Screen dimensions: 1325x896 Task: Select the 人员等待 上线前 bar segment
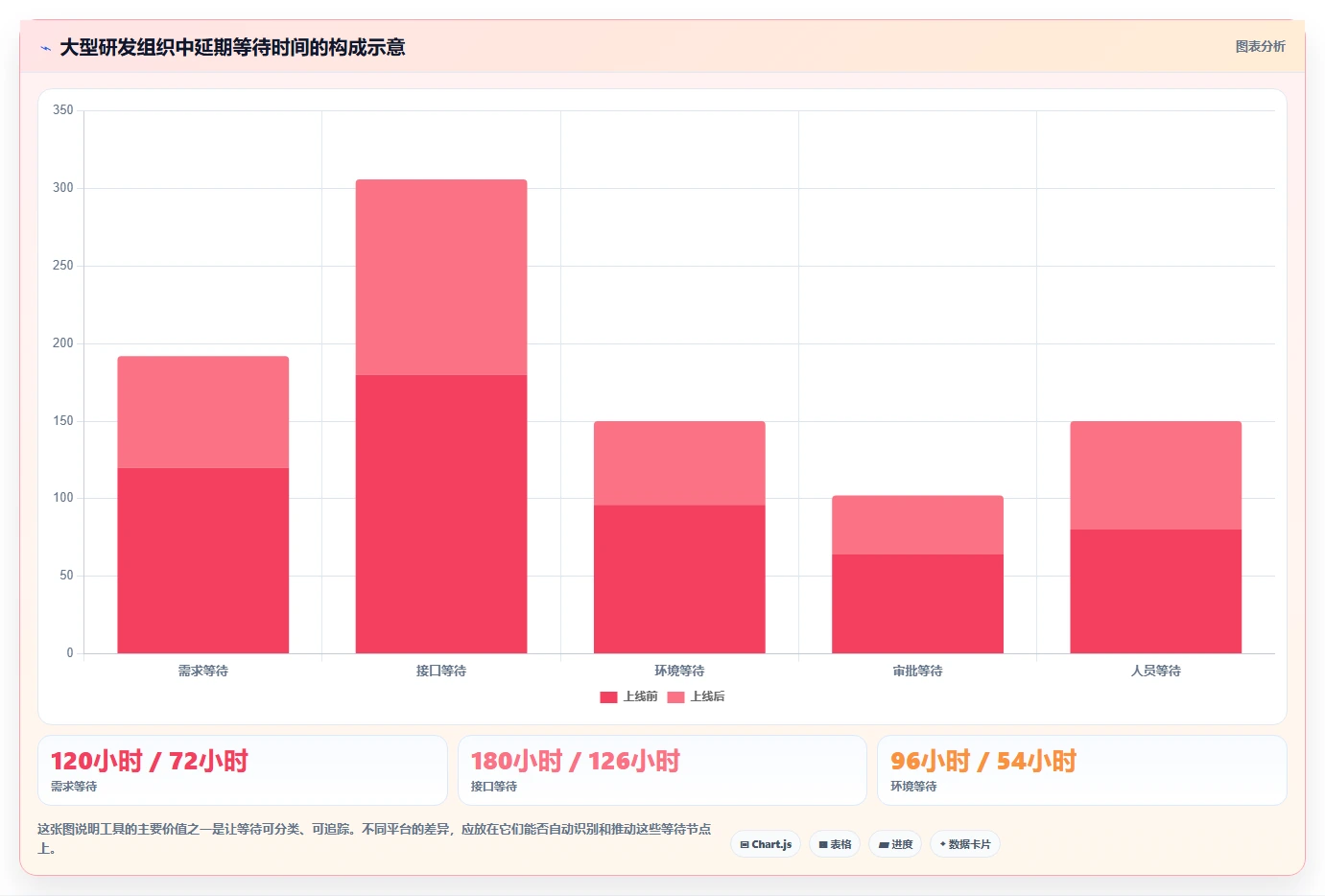tap(1155, 591)
